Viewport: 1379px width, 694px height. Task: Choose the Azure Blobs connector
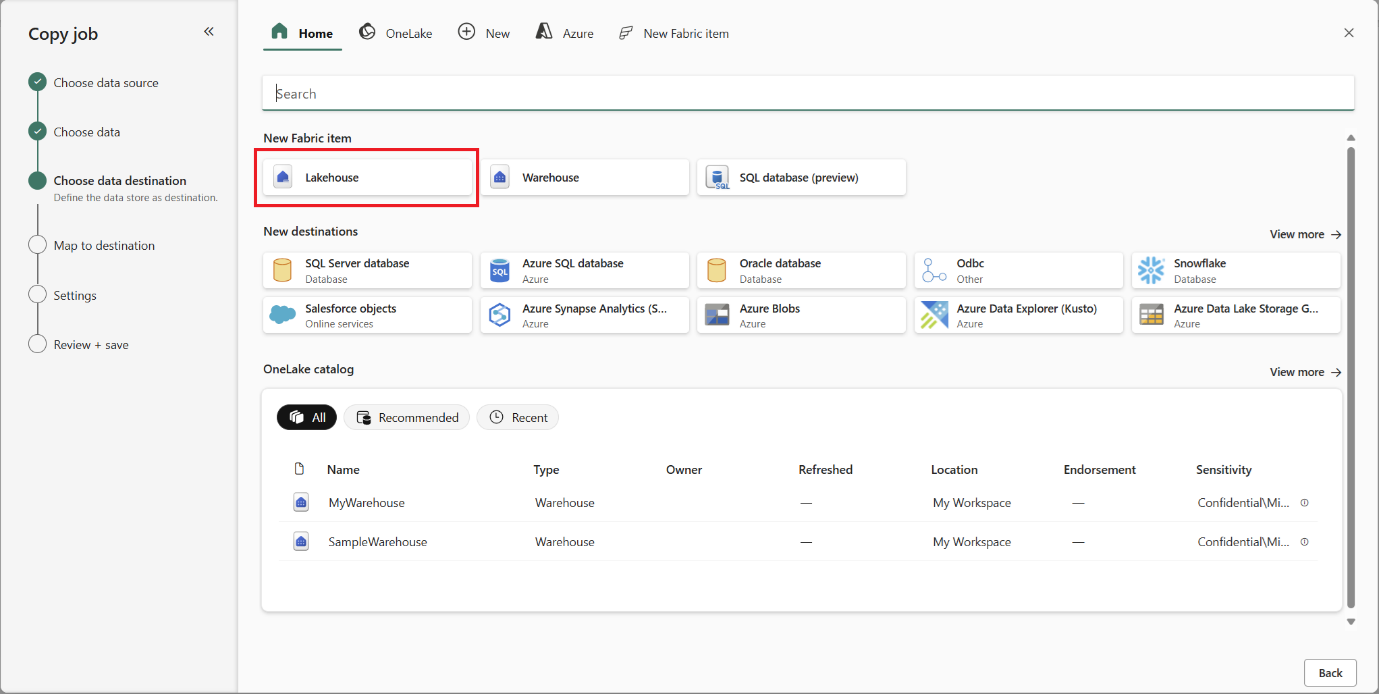(801, 316)
